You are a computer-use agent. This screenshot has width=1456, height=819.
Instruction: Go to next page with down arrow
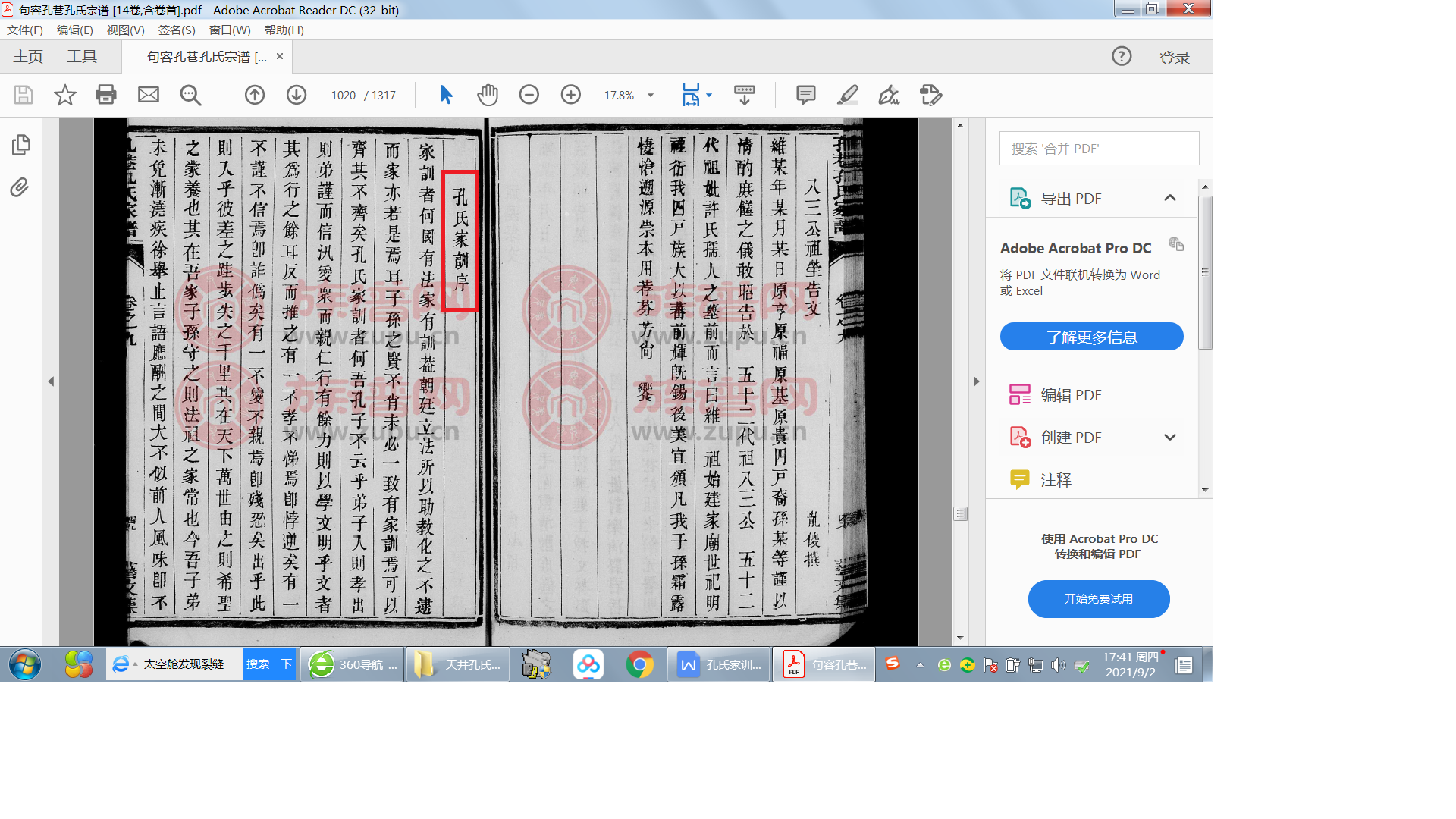pyautogui.click(x=297, y=95)
